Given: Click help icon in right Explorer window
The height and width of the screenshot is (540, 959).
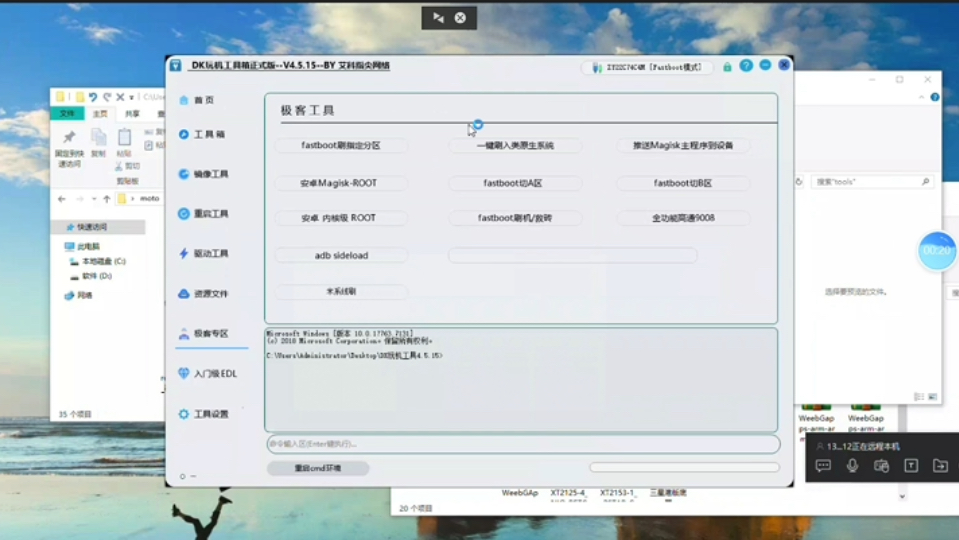Looking at the screenshot, I should pyautogui.click(x=935, y=97).
